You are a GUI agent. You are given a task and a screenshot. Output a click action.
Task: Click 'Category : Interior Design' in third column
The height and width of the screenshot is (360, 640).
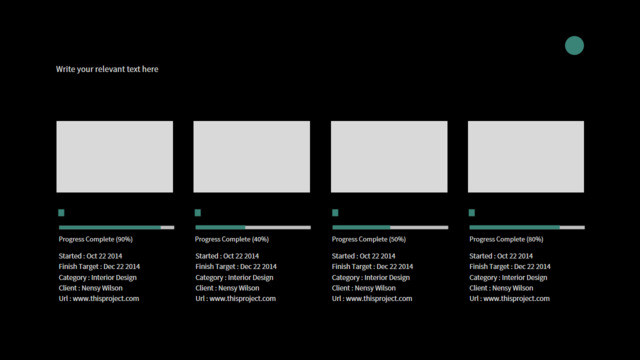click(371, 278)
